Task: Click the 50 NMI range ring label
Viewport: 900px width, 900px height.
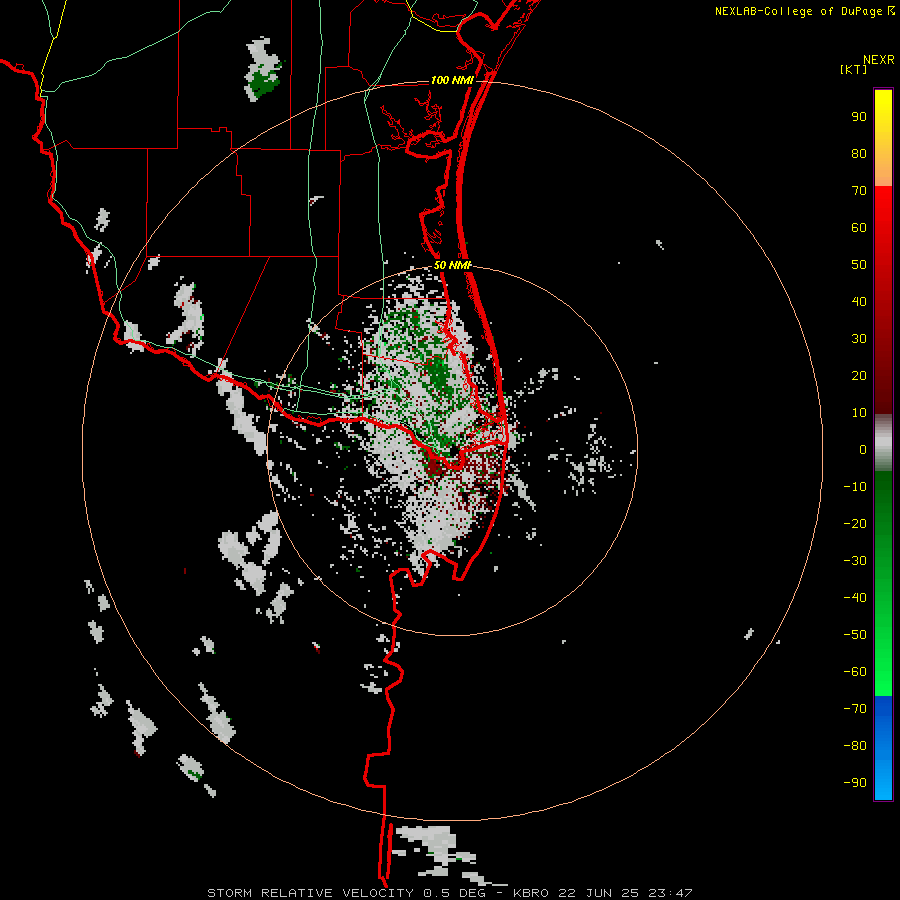Action: pos(452,265)
